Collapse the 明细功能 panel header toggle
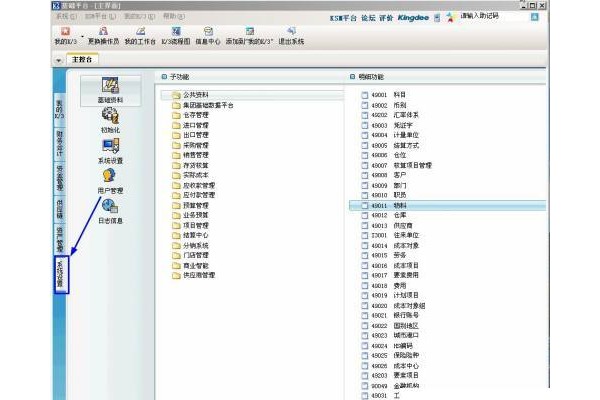Image resolution: width=600 pixels, height=400 pixels. [352, 77]
